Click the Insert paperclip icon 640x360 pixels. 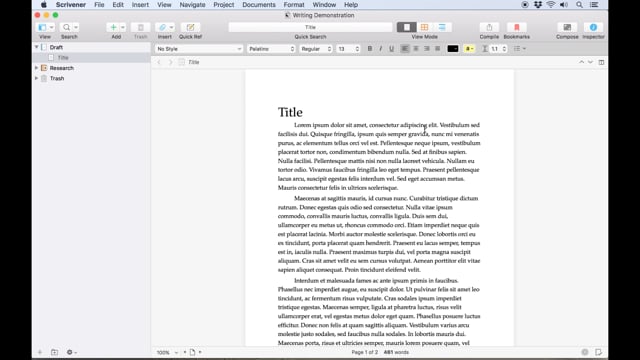click(162, 27)
